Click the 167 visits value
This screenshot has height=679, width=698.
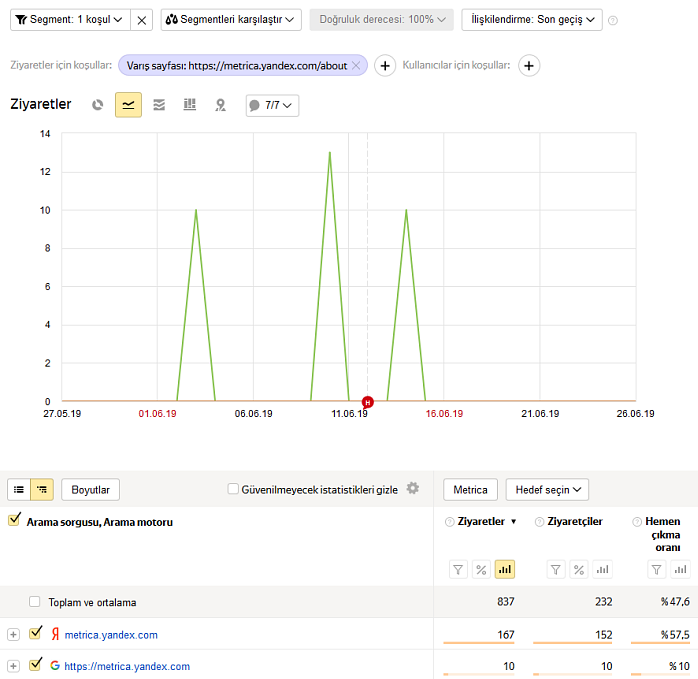506,635
